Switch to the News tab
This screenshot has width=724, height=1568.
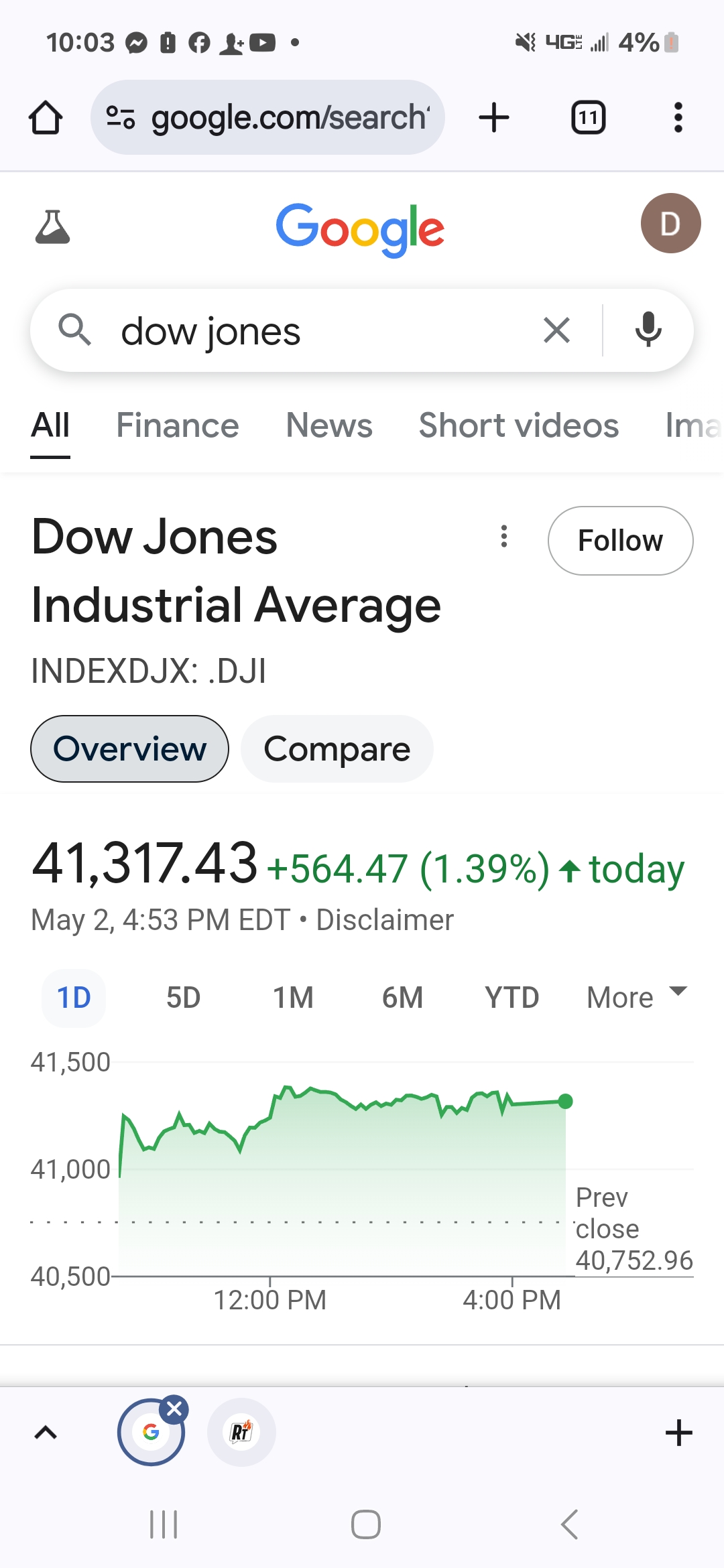pos(329,426)
